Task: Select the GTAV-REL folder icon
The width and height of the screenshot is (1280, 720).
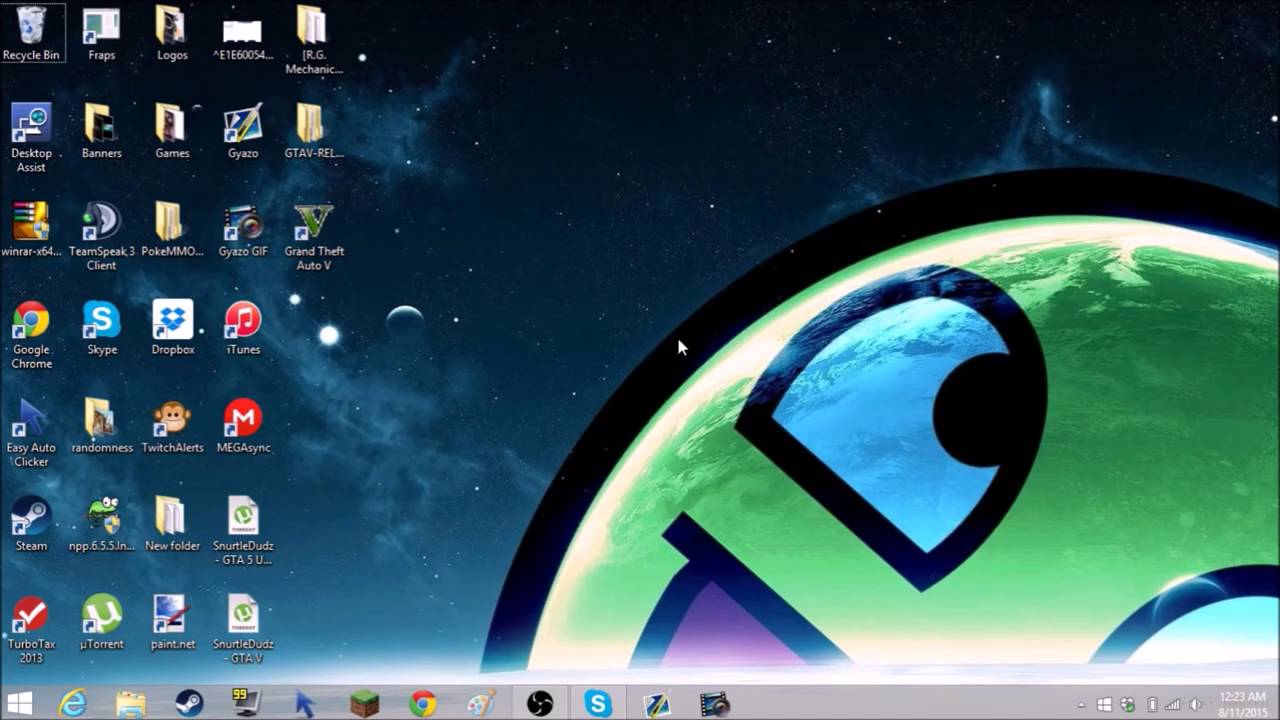Action: [x=313, y=131]
